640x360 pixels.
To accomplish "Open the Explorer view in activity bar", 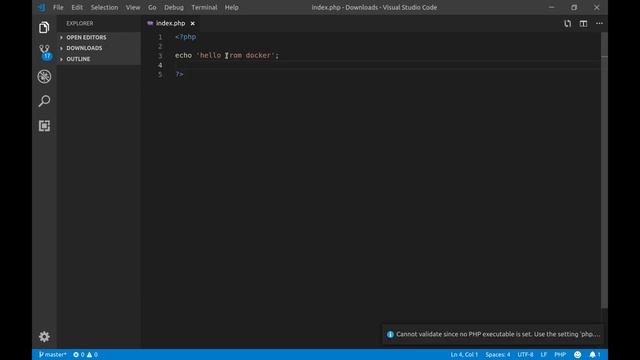I will pyautogui.click(x=44, y=27).
